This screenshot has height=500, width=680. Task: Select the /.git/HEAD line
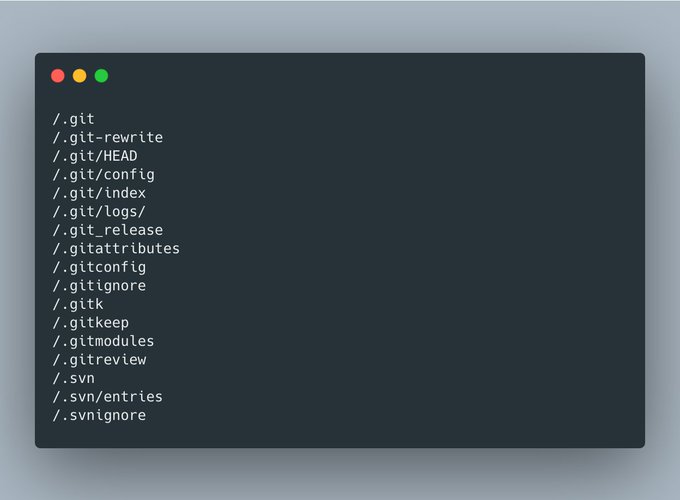click(x=95, y=156)
